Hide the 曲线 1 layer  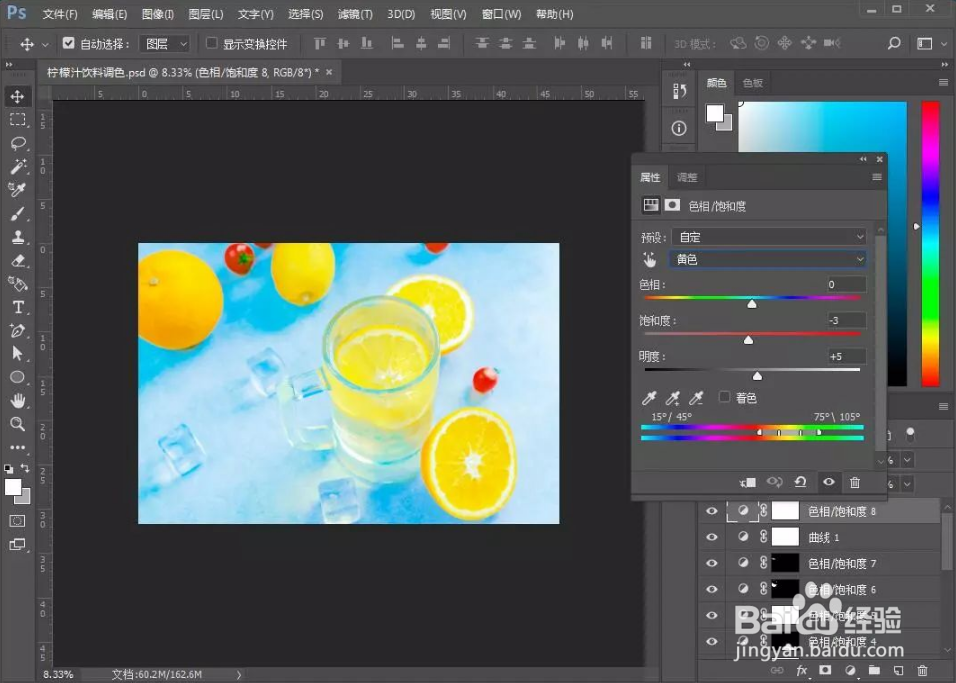[x=712, y=537]
